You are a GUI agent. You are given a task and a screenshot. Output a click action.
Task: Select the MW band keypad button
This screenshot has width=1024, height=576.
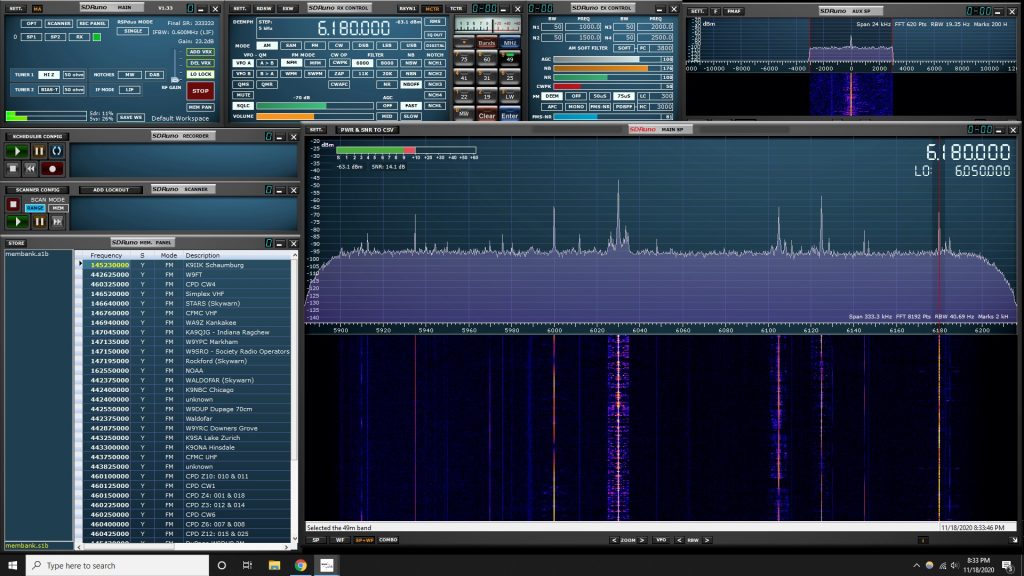pyautogui.click(x=464, y=114)
